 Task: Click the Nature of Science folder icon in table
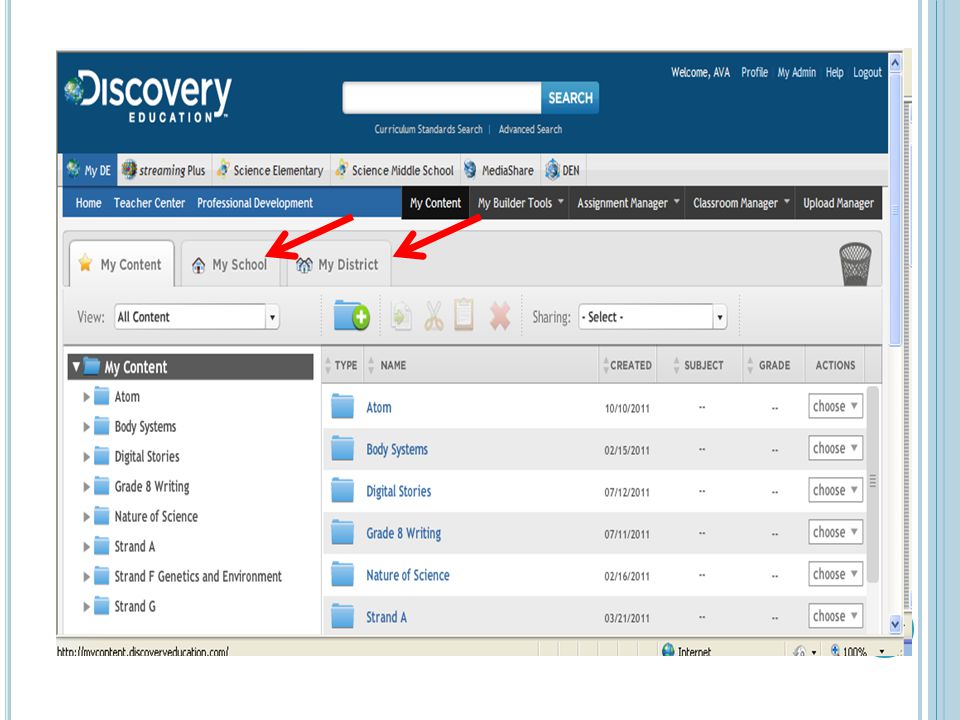342,575
